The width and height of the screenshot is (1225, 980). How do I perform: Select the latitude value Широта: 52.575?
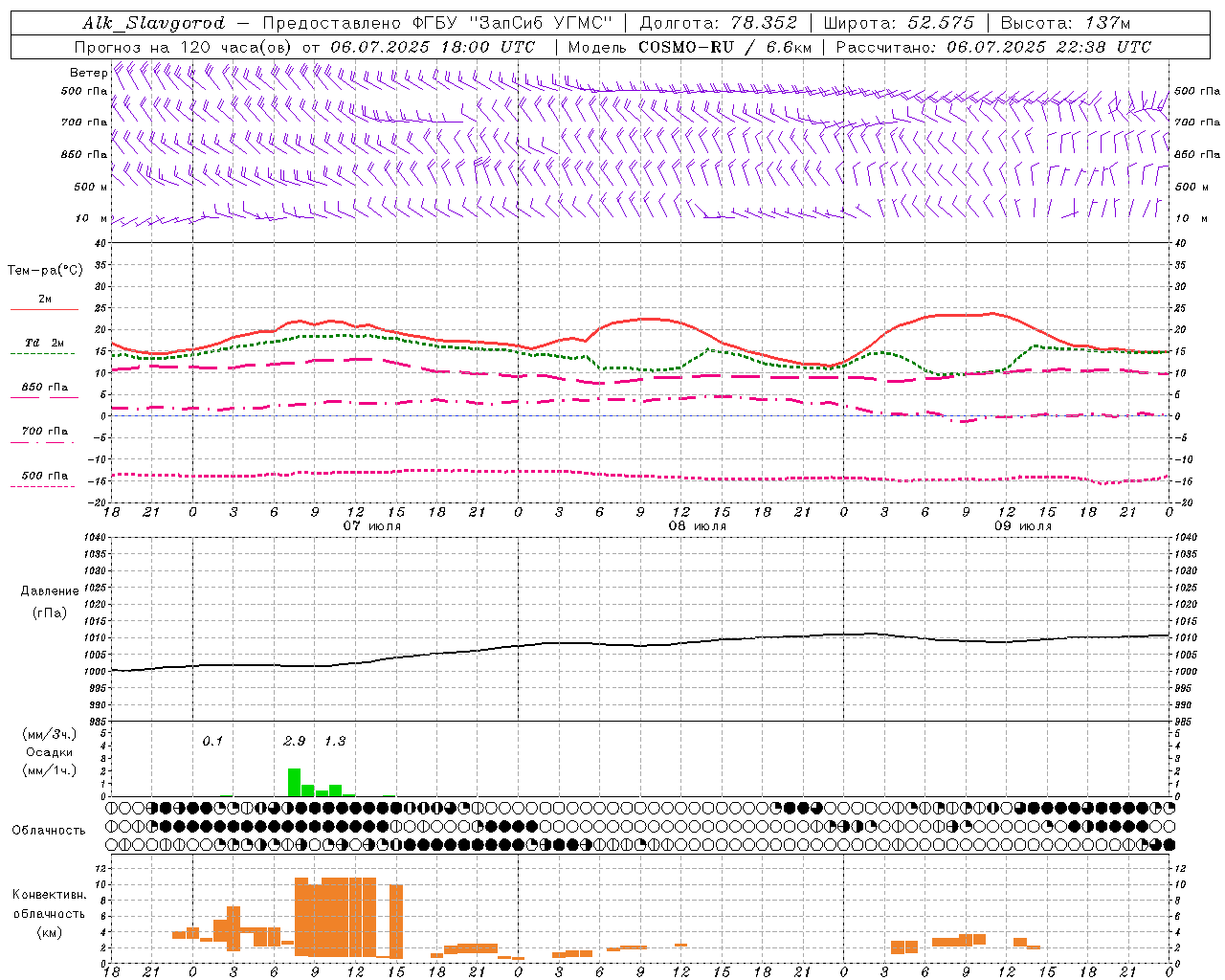(x=899, y=23)
